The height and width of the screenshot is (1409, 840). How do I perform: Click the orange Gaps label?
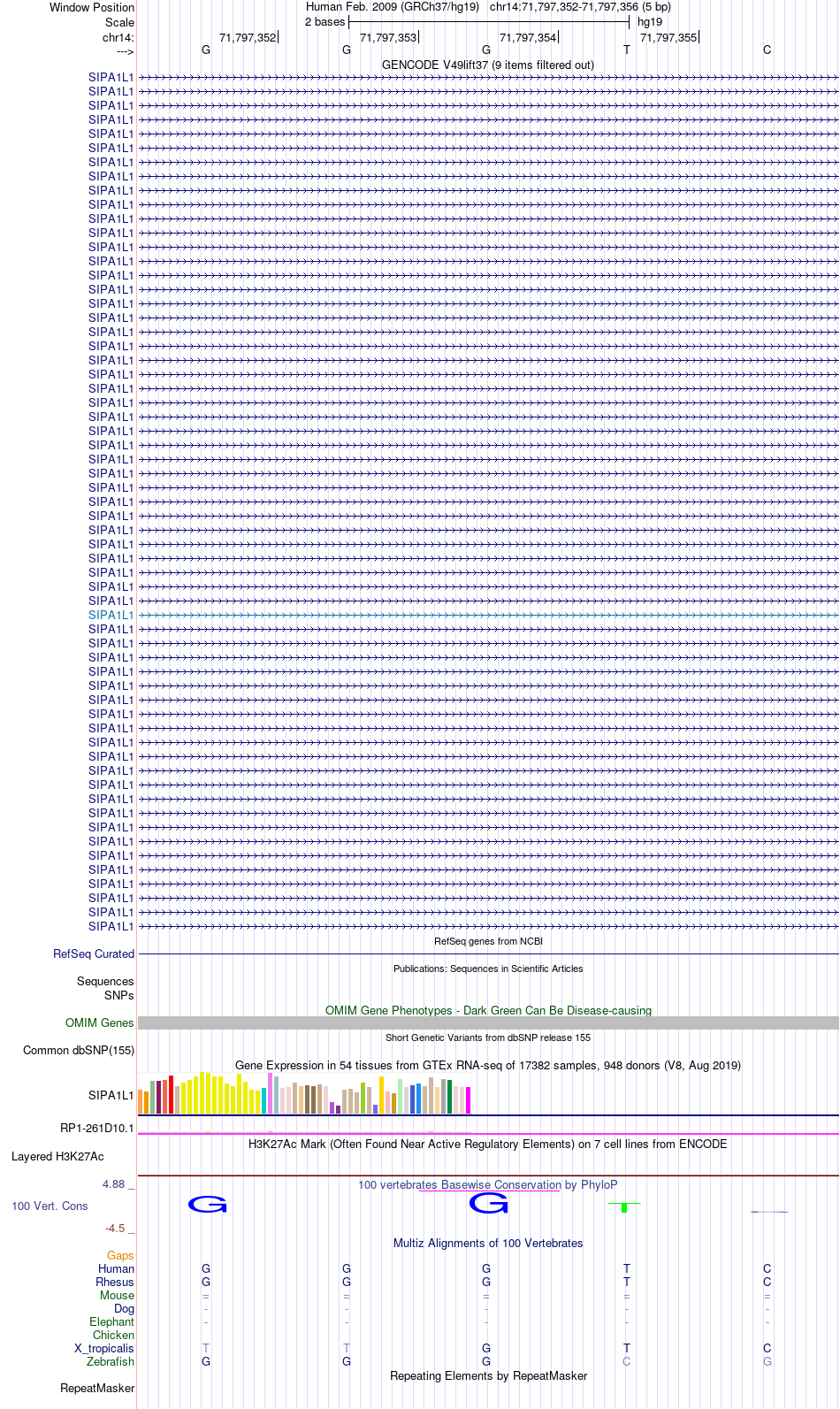120,1255
